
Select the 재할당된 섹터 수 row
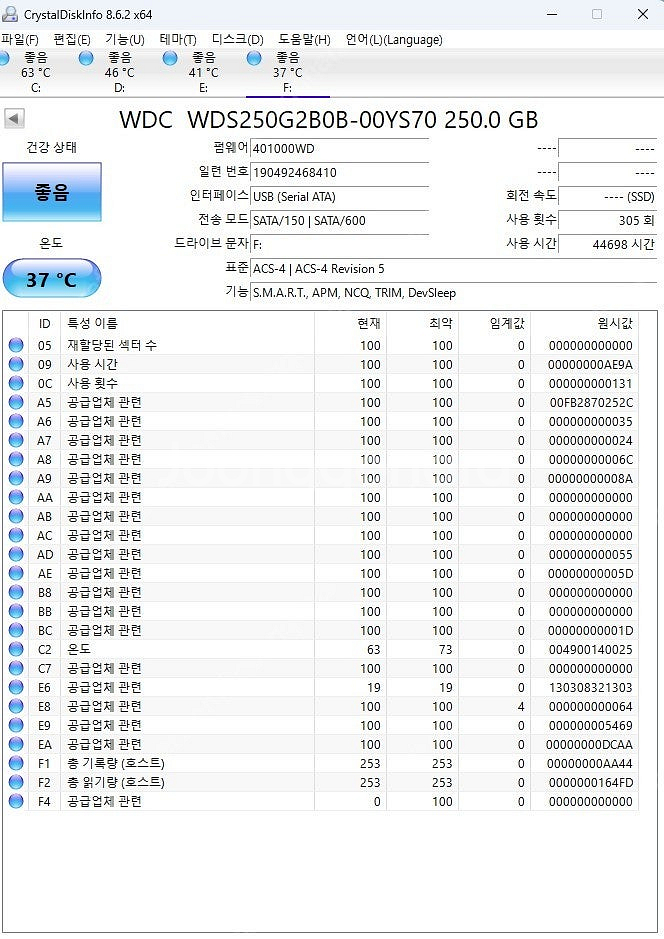321,345
